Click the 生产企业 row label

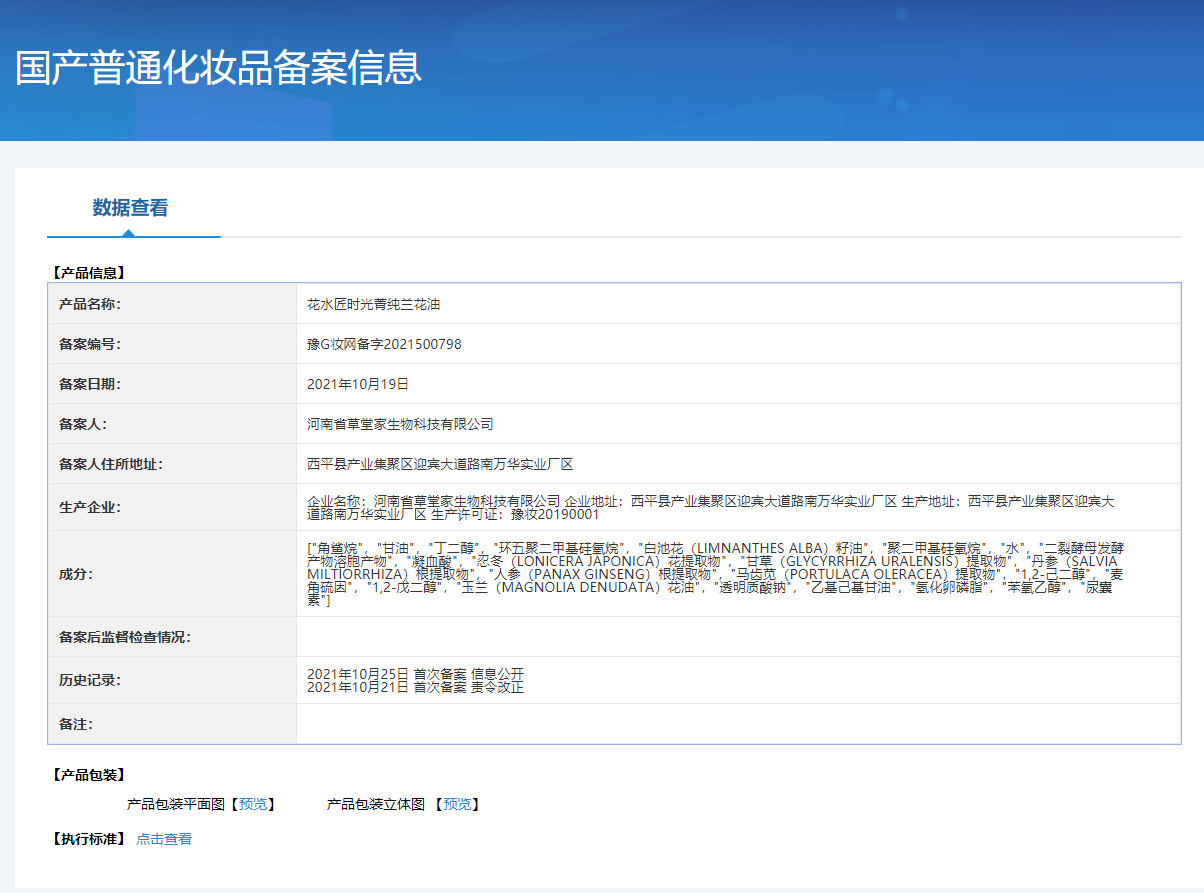pyautogui.click(x=90, y=507)
